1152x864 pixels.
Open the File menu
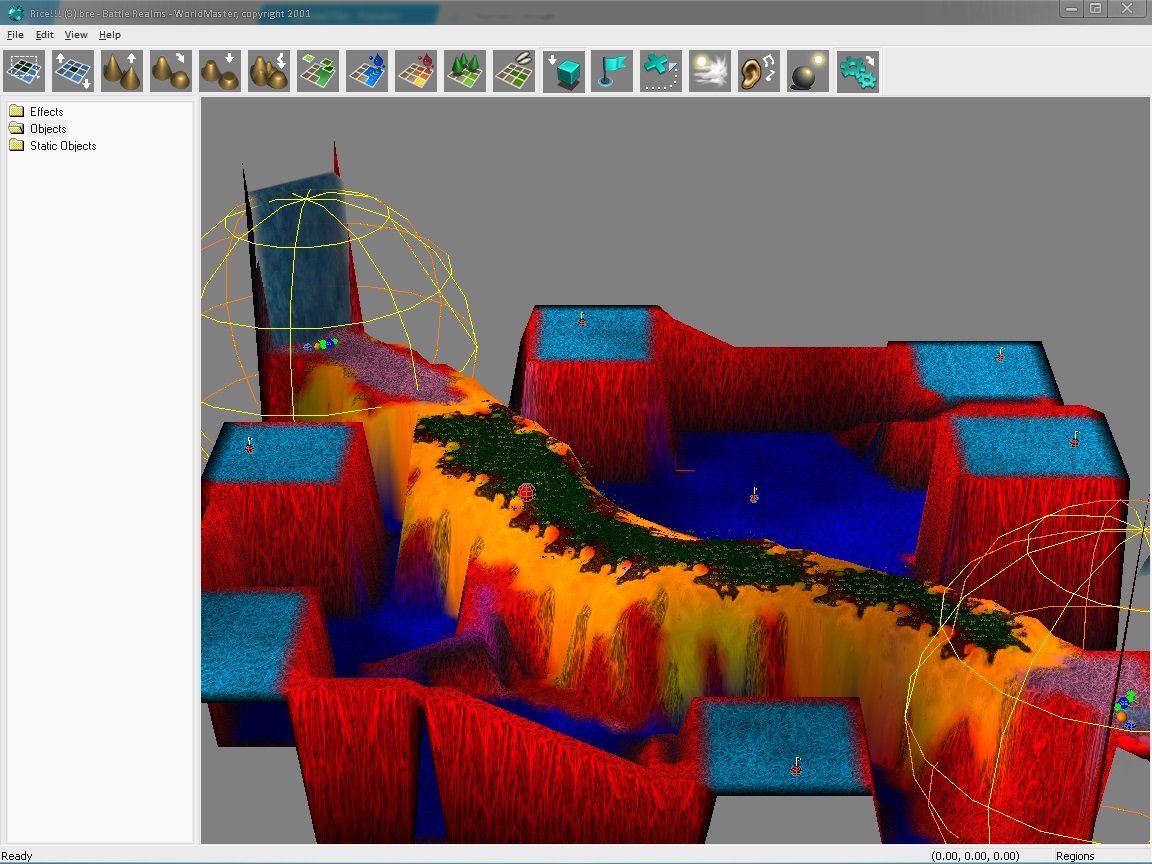(x=15, y=35)
